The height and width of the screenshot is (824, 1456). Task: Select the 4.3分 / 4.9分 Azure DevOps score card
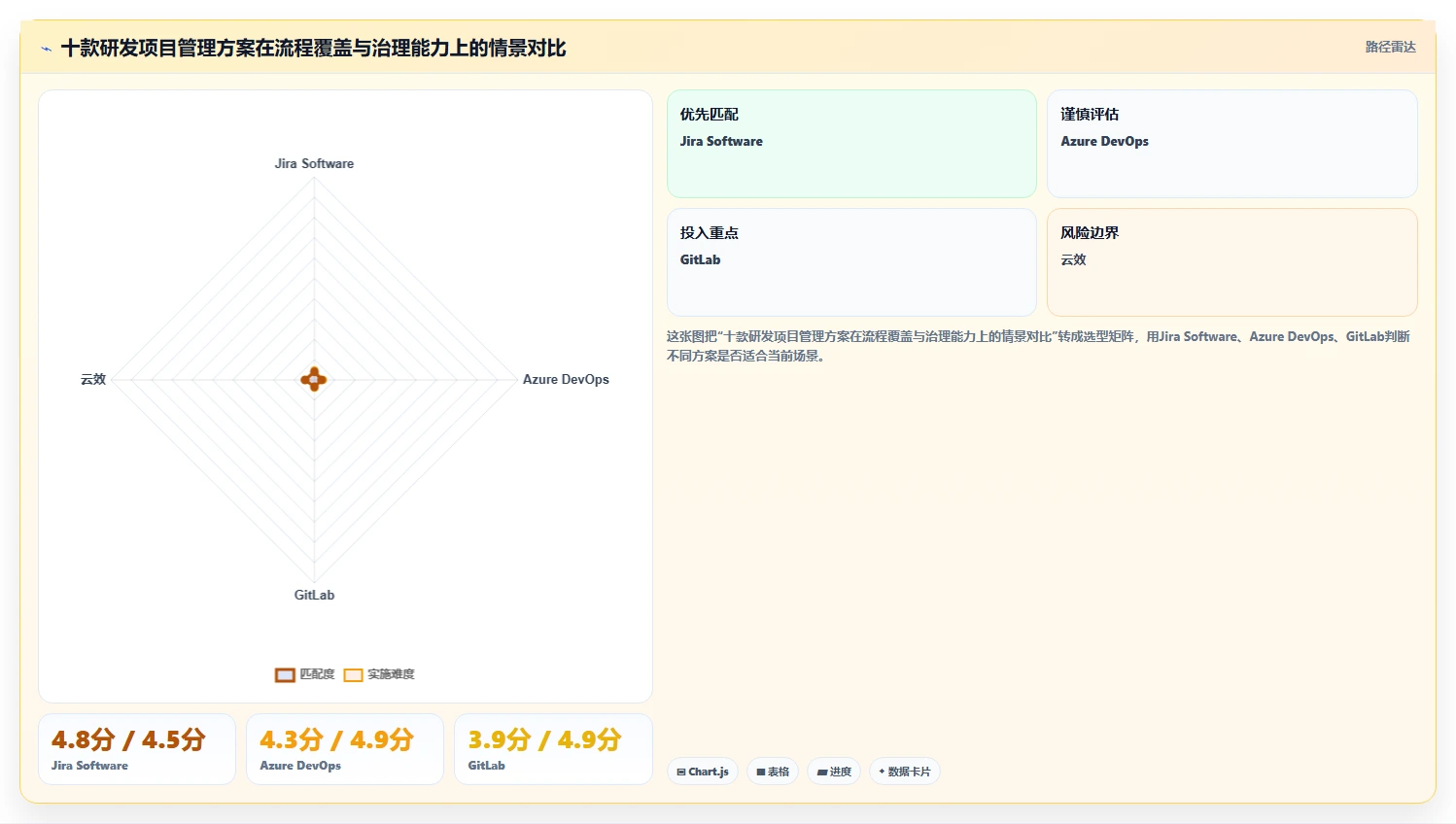tap(345, 749)
